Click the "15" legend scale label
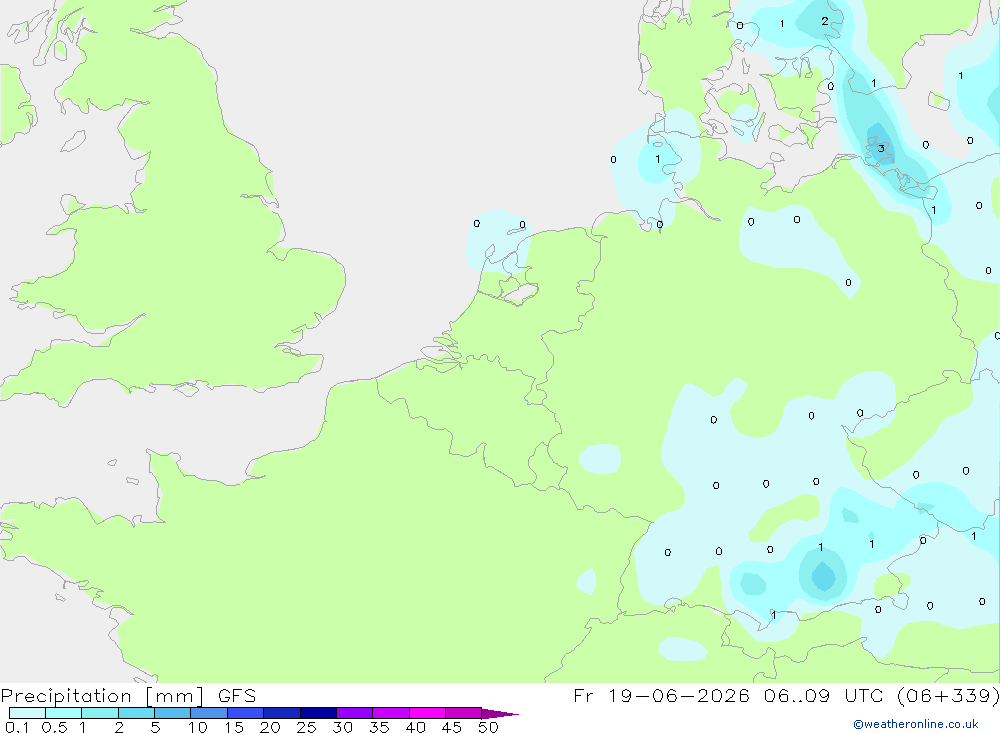The height and width of the screenshot is (733, 1000). coord(234,727)
